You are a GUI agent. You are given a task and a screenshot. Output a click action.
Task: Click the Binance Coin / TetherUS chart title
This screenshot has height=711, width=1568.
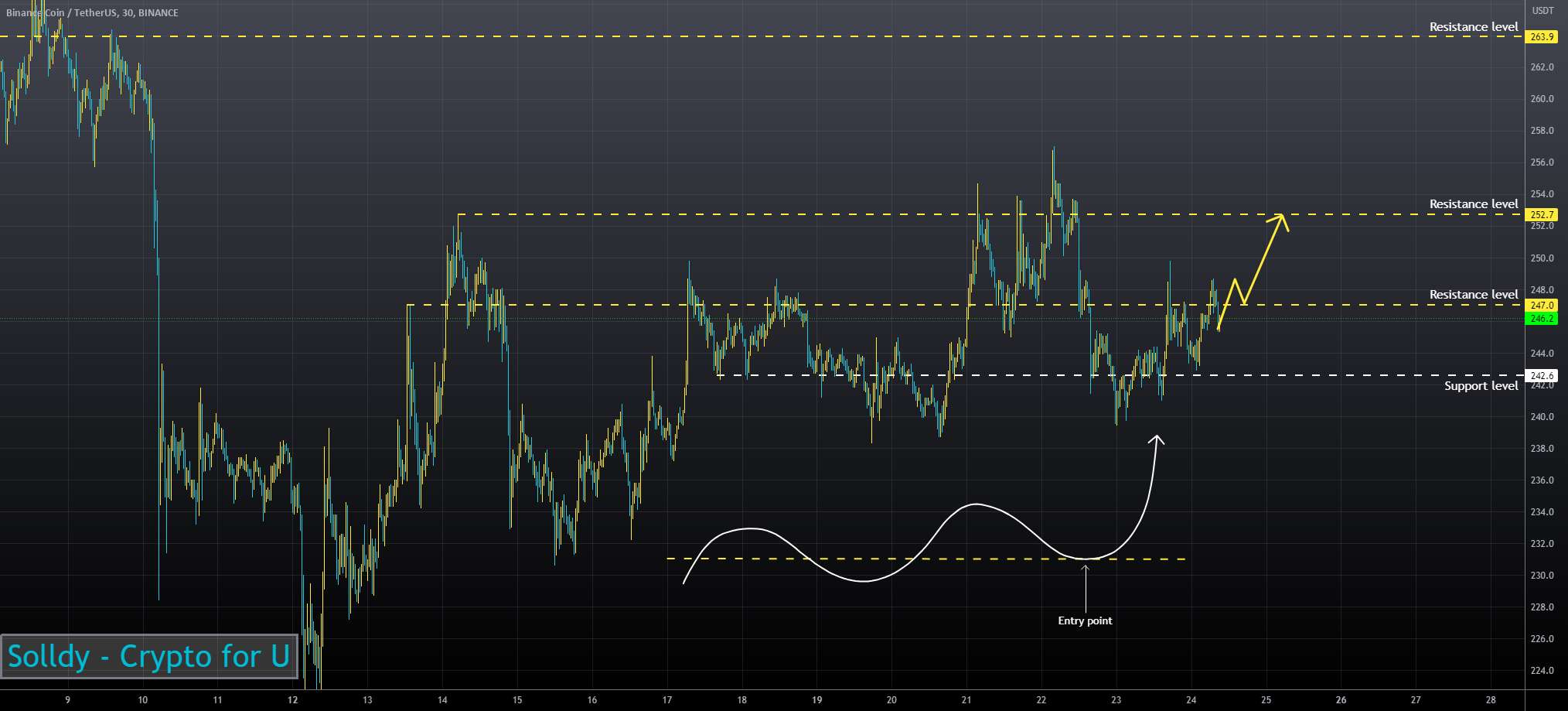click(92, 12)
